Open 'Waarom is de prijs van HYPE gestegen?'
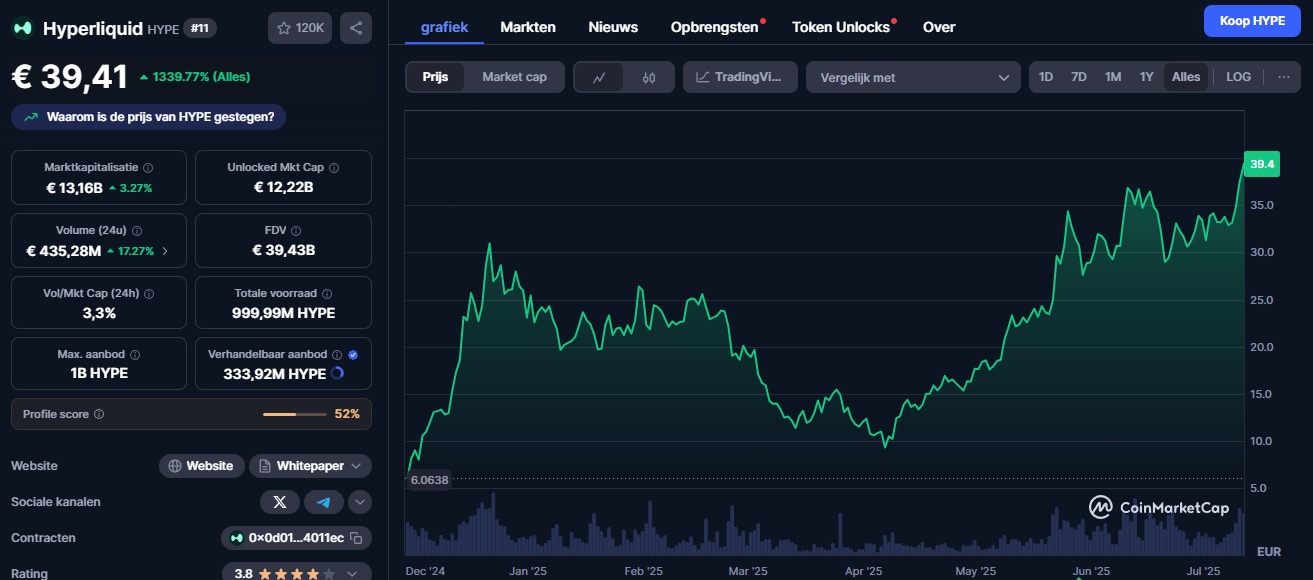This screenshot has width=1313, height=580. click(x=146, y=117)
